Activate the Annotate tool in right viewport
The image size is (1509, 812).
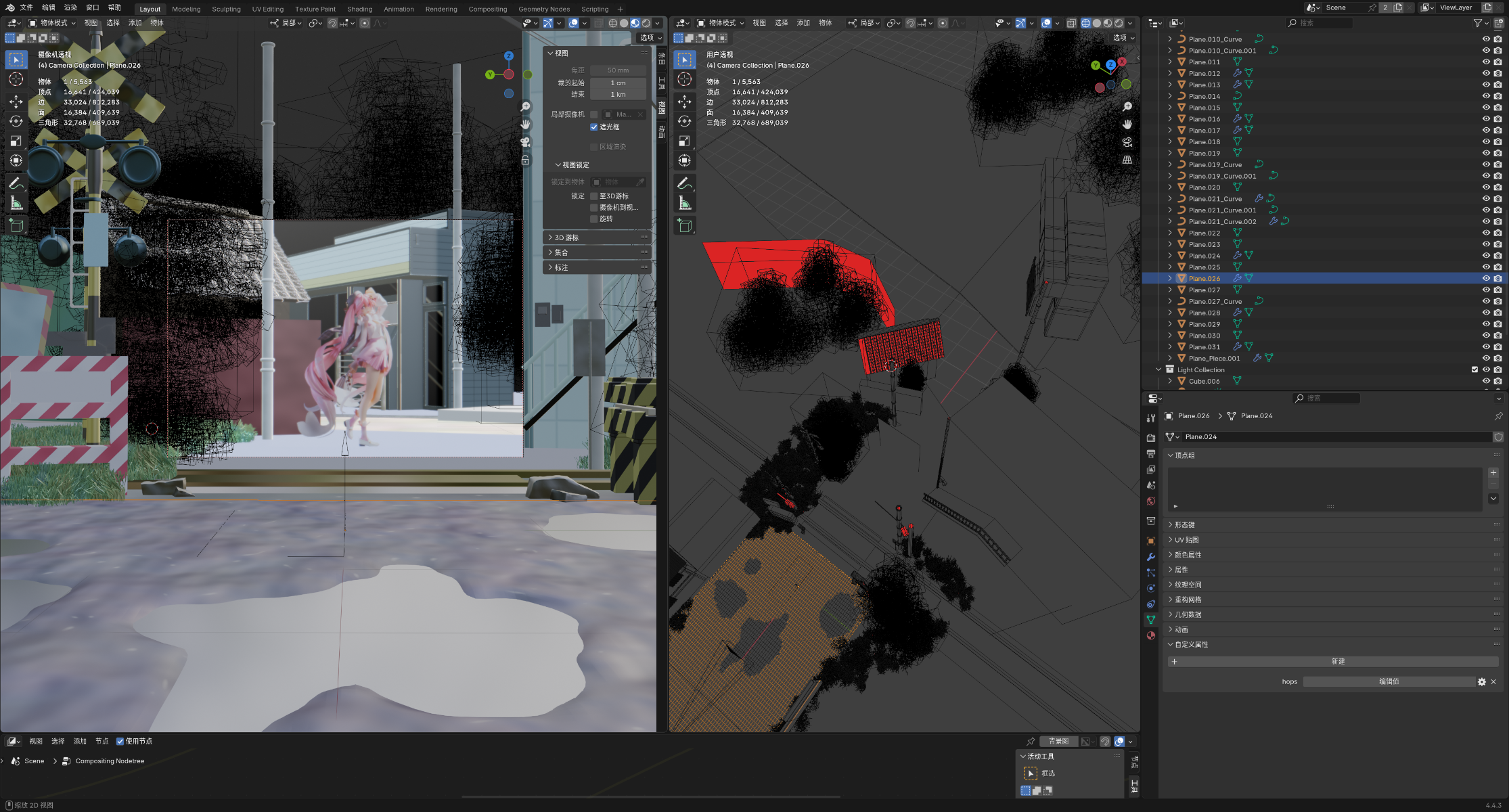coord(685,183)
